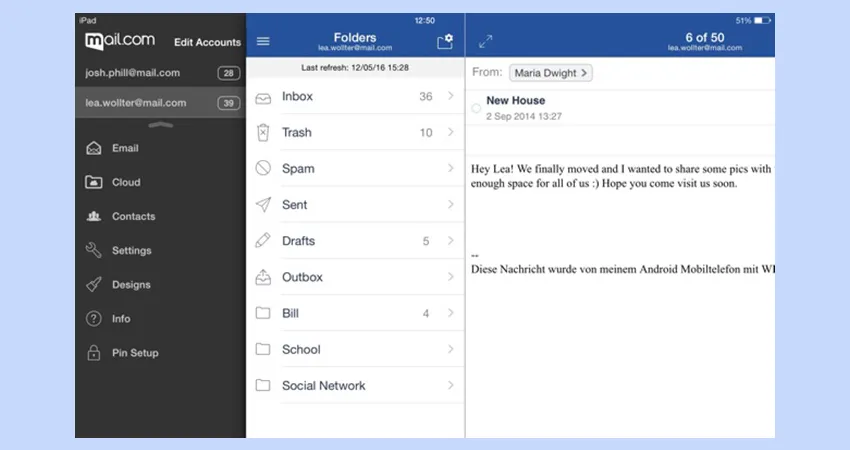Toggle the read status circle for New House
Viewport: 850px width, 450px height.
[x=476, y=108]
